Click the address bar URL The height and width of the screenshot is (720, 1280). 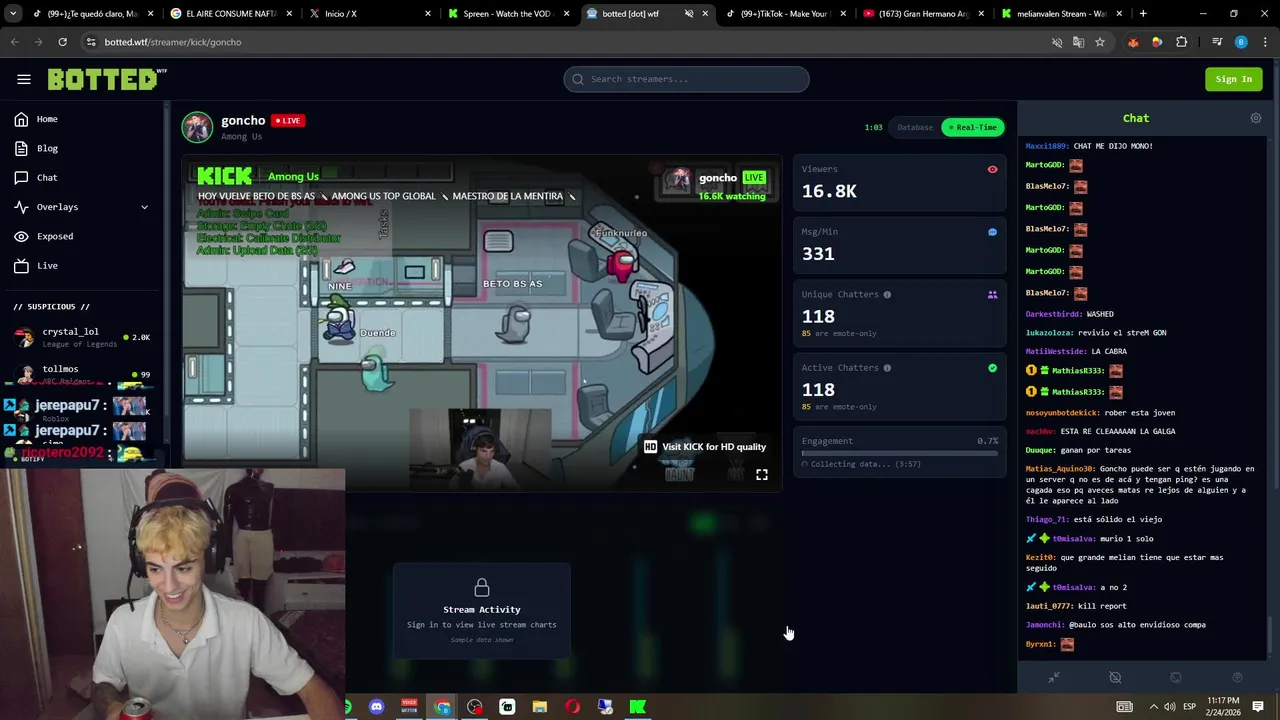click(x=172, y=42)
